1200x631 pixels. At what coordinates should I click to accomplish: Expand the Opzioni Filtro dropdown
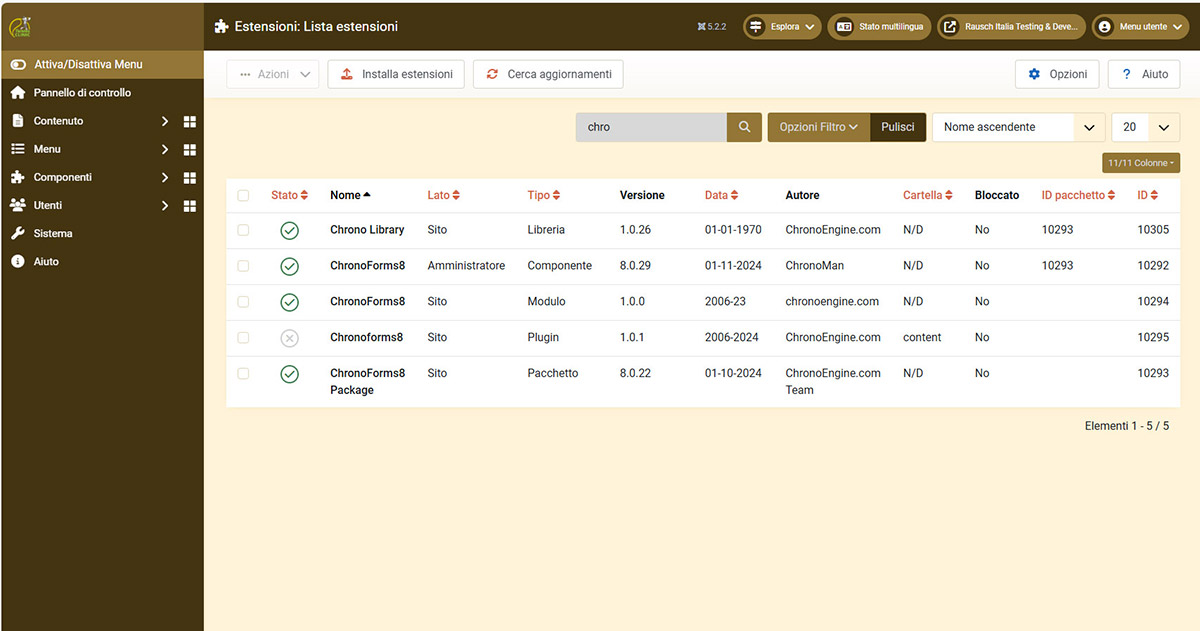tap(818, 127)
